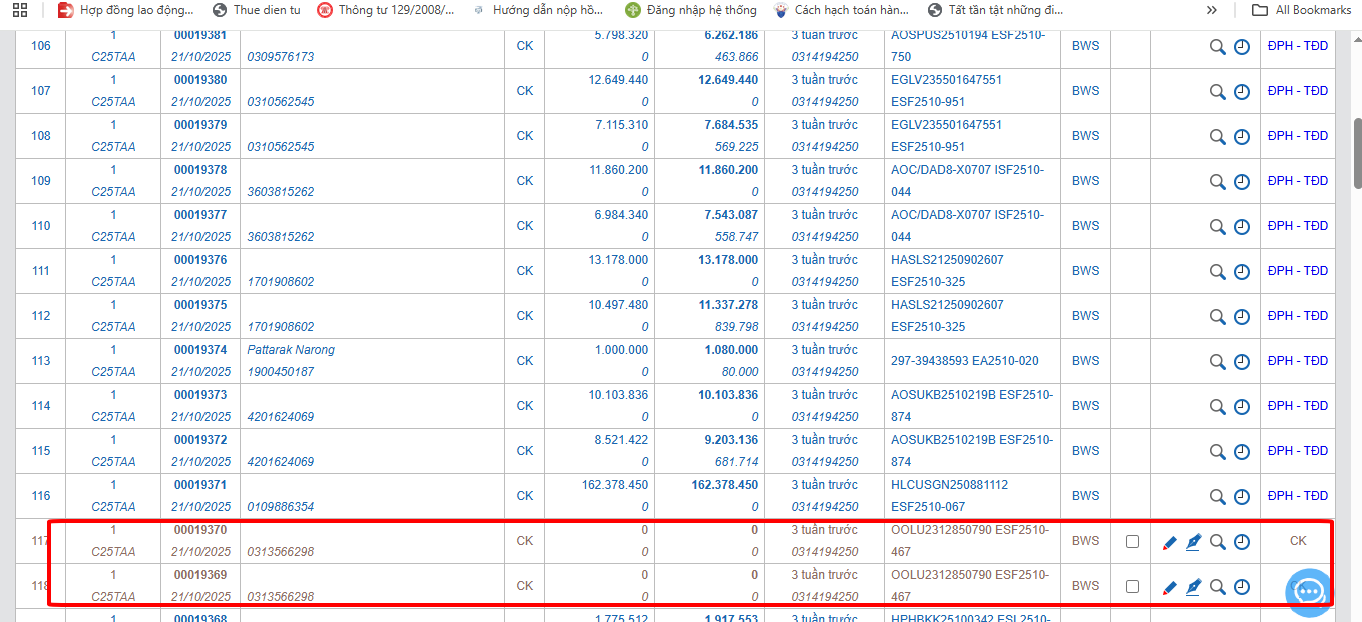Open the browser apps grid button

20,10
